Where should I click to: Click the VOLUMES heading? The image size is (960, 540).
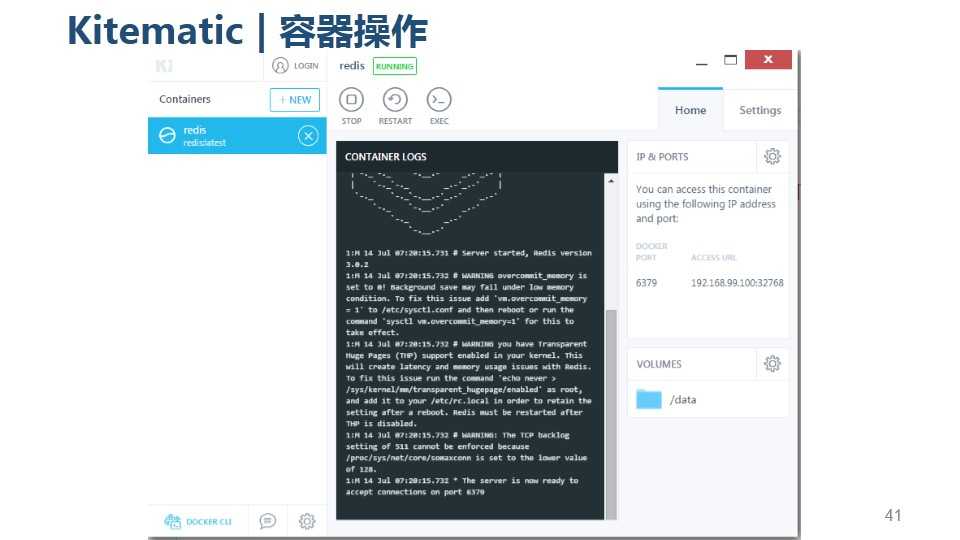659,364
